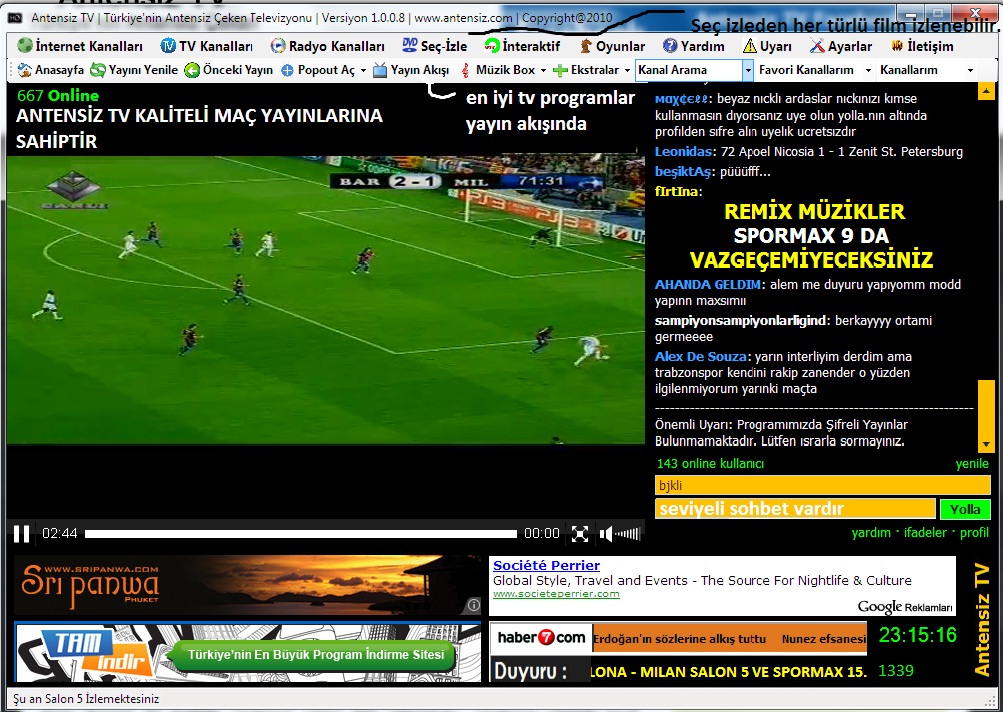Click the Önceki Yayın back arrow icon
Screen dimensions: 1003x712
192,70
